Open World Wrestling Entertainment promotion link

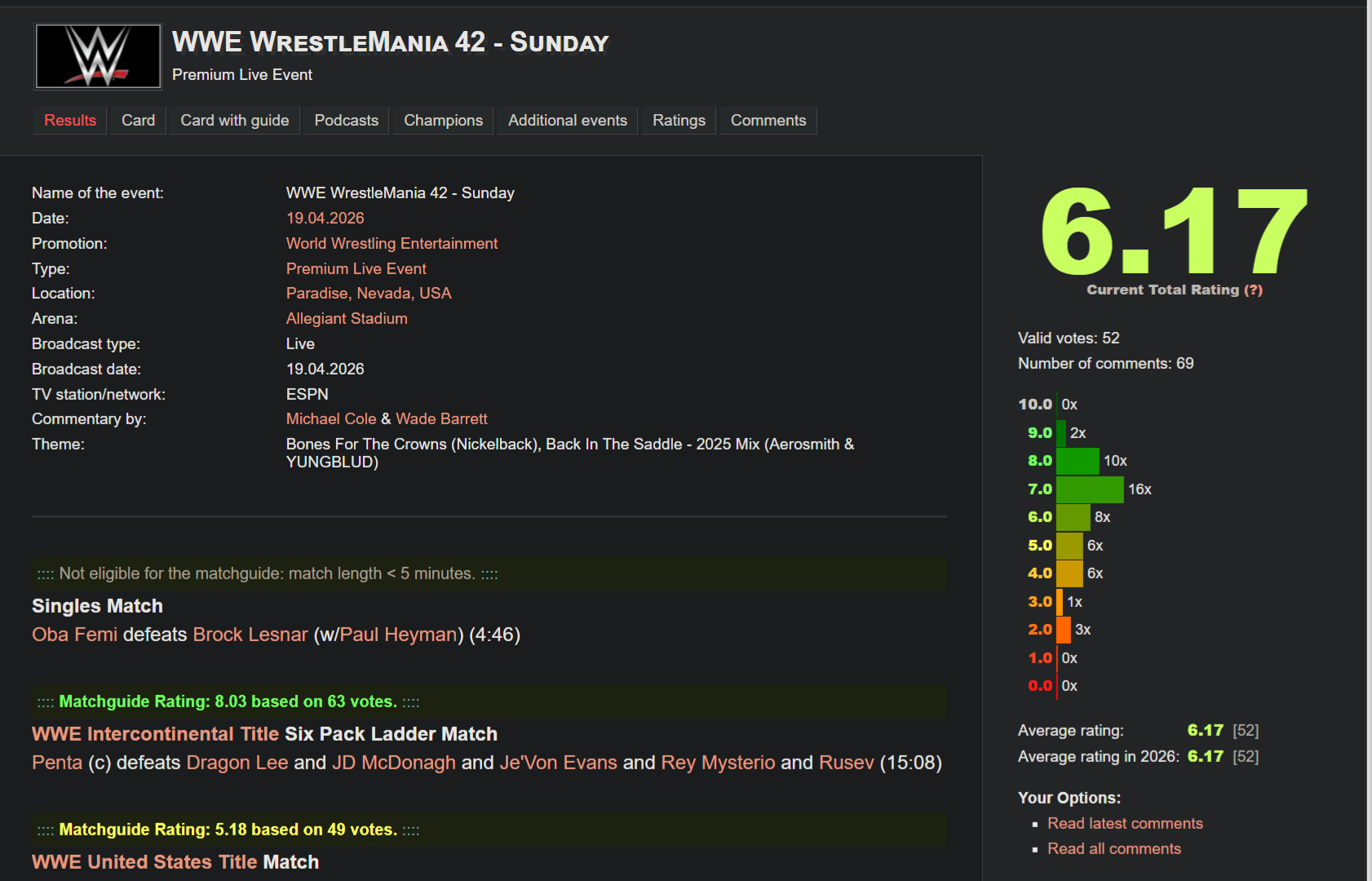point(392,243)
